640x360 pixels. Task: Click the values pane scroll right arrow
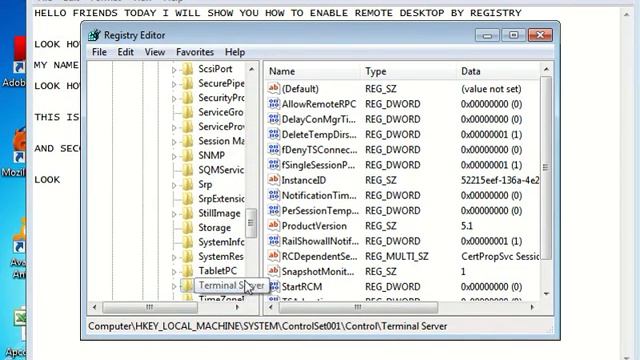(532, 307)
